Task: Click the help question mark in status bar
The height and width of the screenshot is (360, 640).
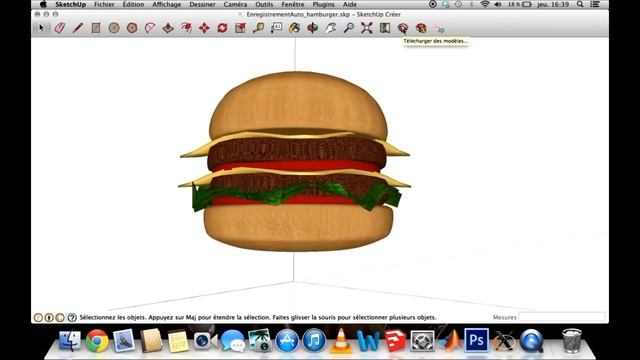Action: [x=72, y=317]
